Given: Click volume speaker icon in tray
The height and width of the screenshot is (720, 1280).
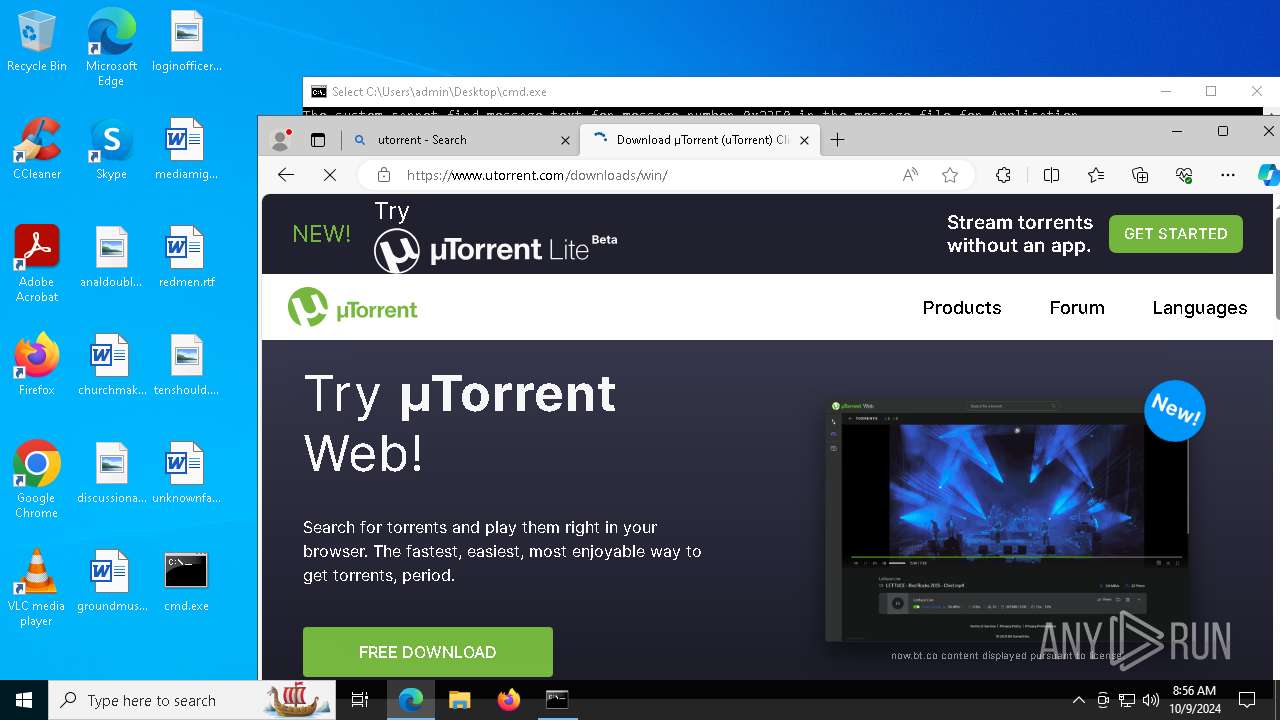Looking at the screenshot, I should pyautogui.click(x=1151, y=700).
